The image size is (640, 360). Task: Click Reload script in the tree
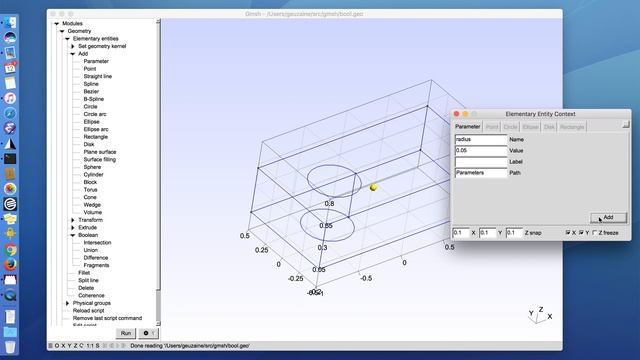point(89,311)
